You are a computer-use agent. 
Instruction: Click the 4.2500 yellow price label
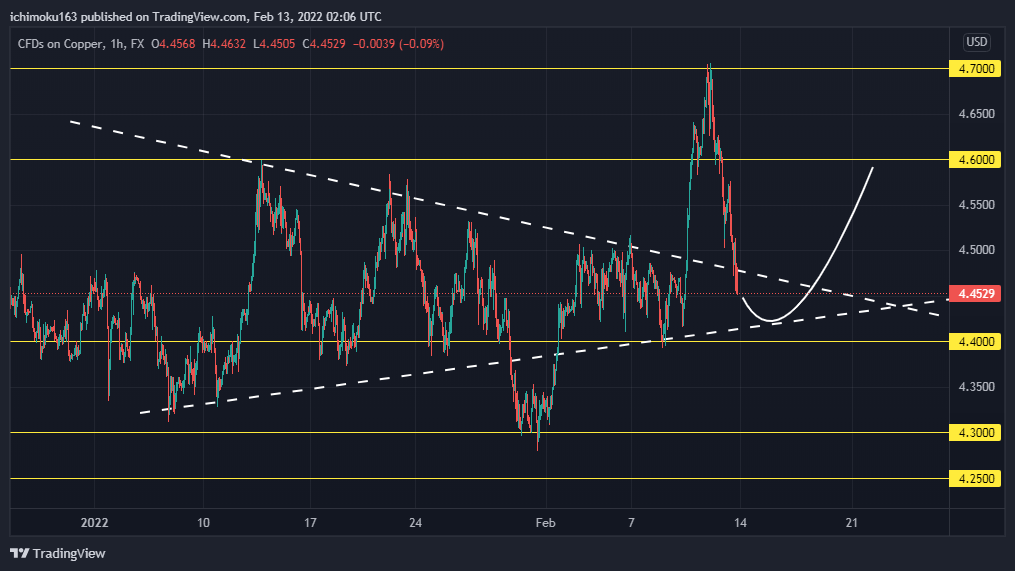click(x=975, y=478)
